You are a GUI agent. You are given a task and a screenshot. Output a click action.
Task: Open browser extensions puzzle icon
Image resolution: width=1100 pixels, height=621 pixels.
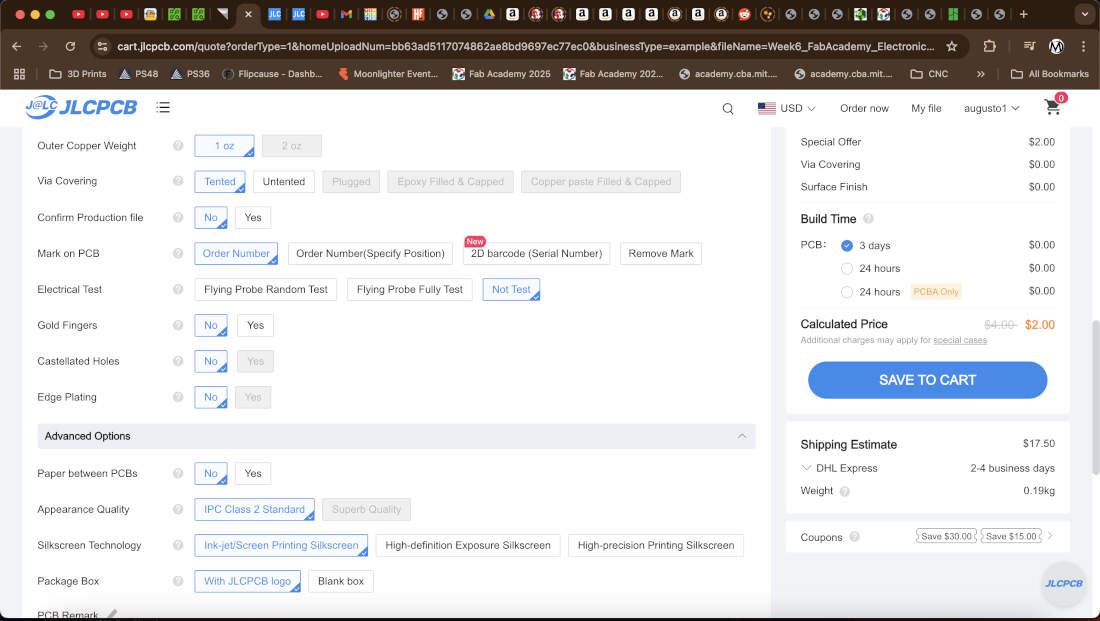pos(989,46)
